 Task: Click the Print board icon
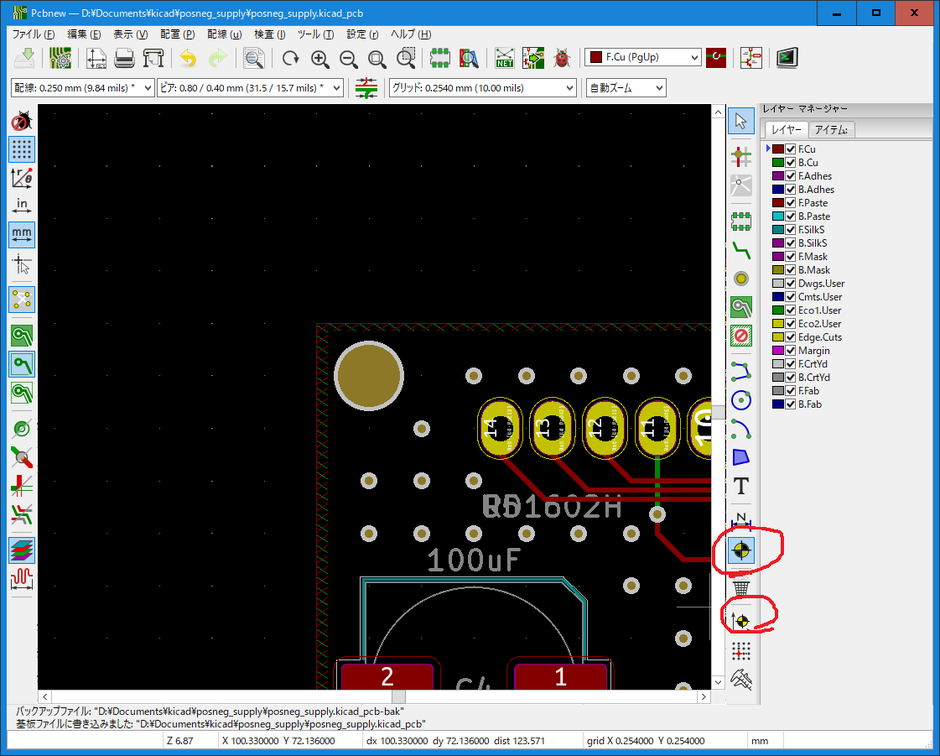coord(124,58)
